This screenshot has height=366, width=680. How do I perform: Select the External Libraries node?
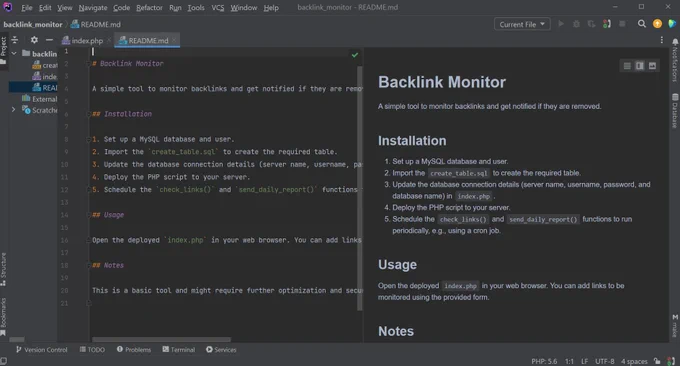coord(40,99)
